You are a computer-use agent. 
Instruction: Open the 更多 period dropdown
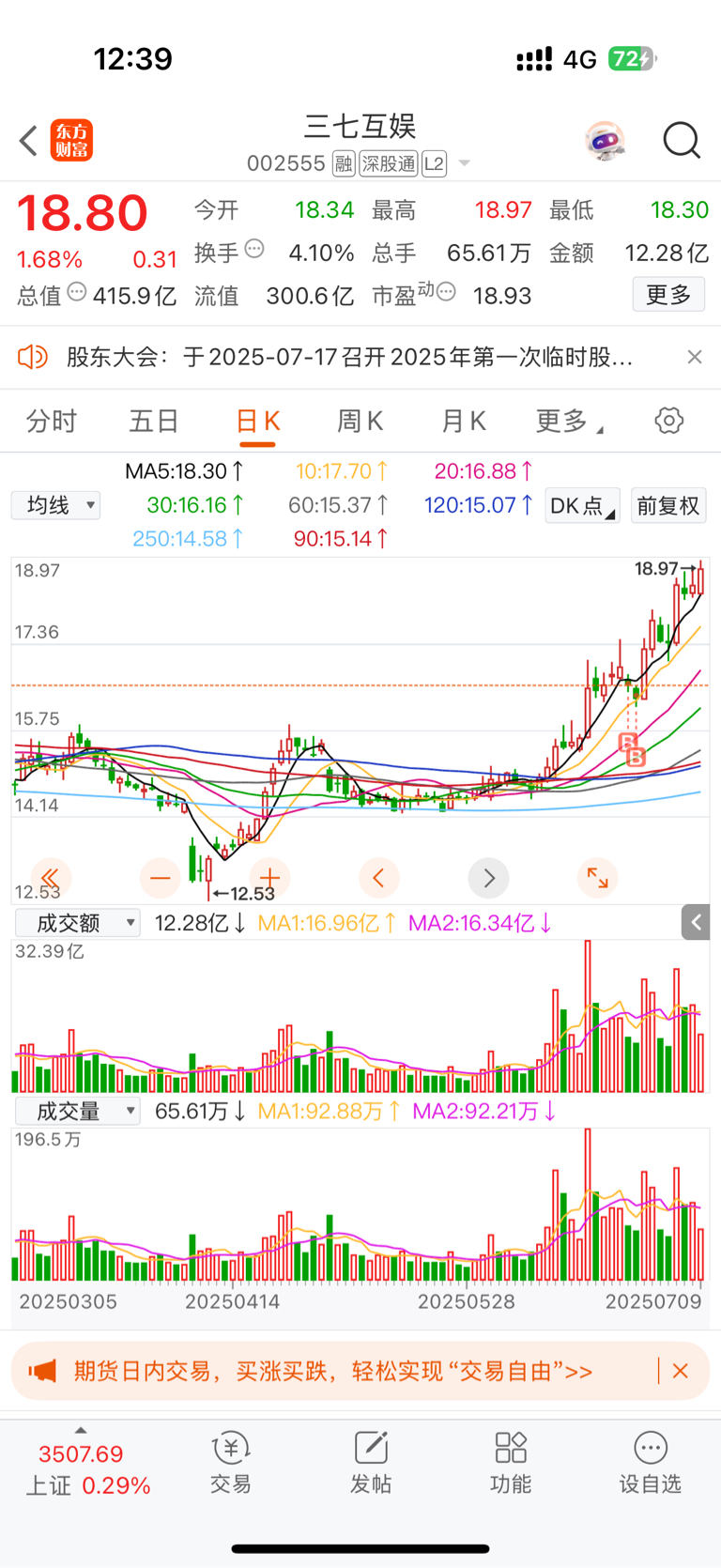[569, 421]
